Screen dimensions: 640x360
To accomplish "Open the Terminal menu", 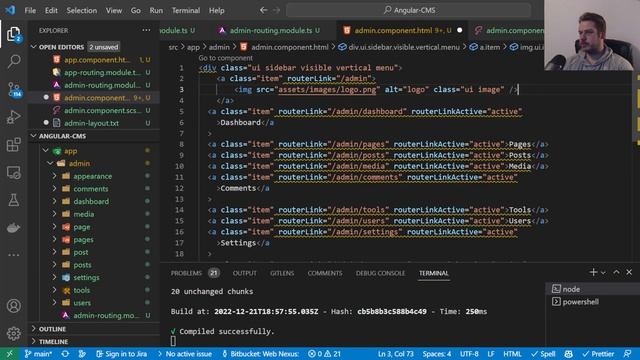I will 186,10.
